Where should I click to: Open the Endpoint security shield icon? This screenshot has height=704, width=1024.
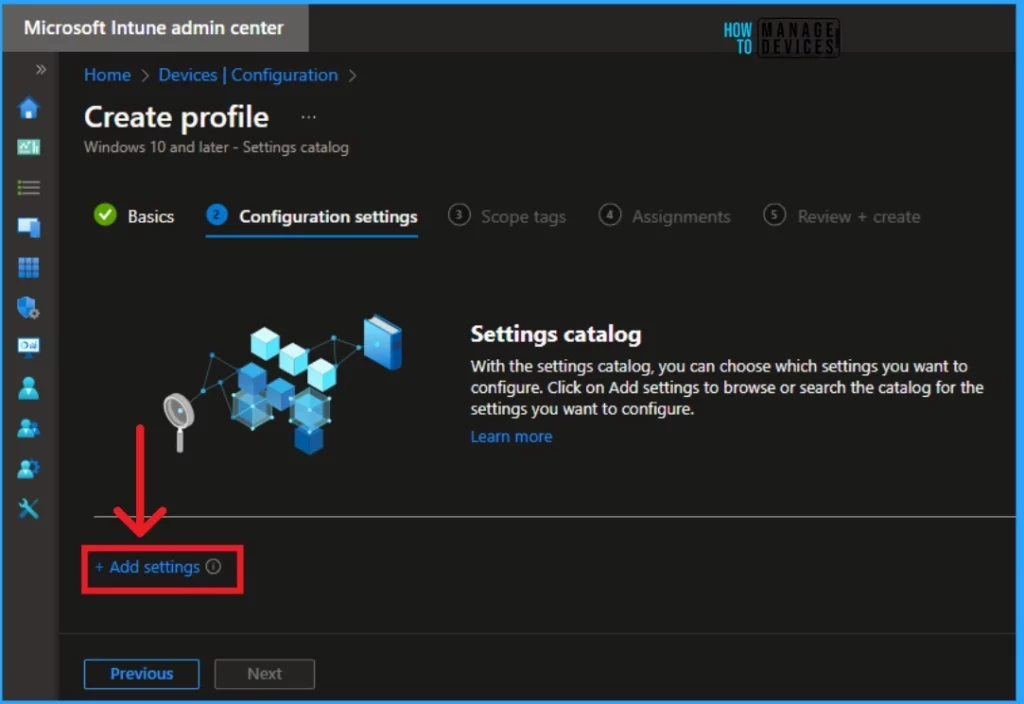[x=28, y=308]
